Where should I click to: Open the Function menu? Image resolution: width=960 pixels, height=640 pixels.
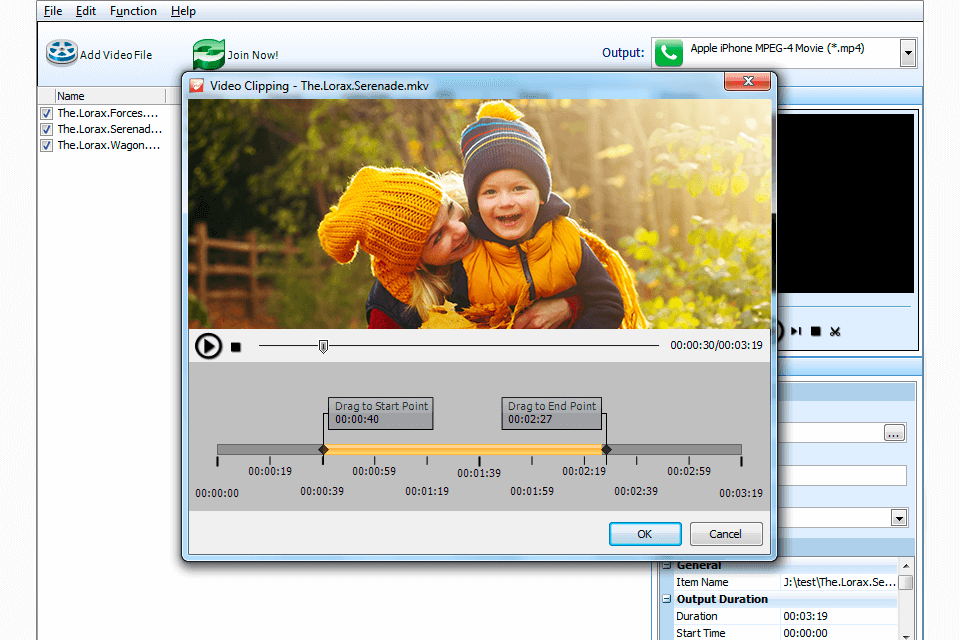click(133, 11)
